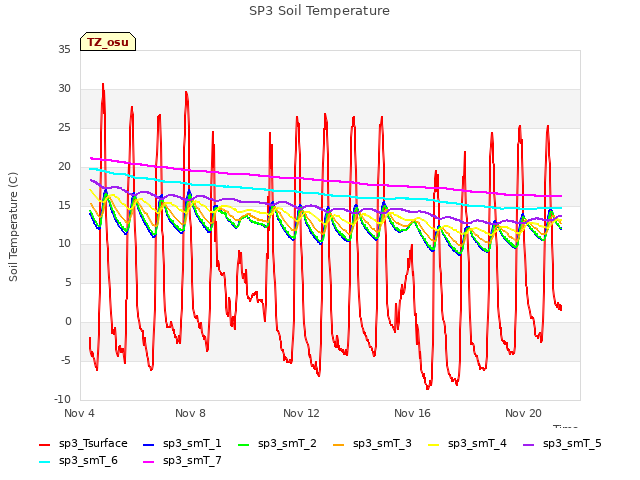
Task: Click the red sp3_Tsurface legend swatch
Action: [x=44, y=444]
